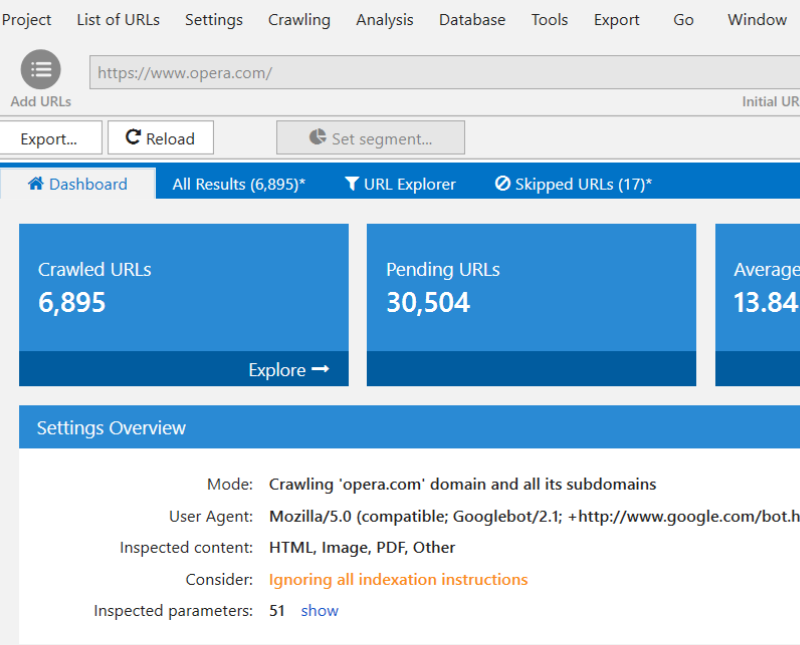Image resolution: width=800 pixels, height=645 pixels.
Task: Open the Crawling menu
Action: 299,20
